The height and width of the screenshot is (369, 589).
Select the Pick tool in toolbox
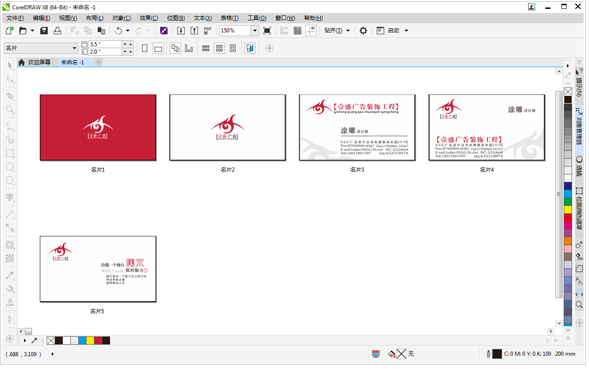click(10, 66)
